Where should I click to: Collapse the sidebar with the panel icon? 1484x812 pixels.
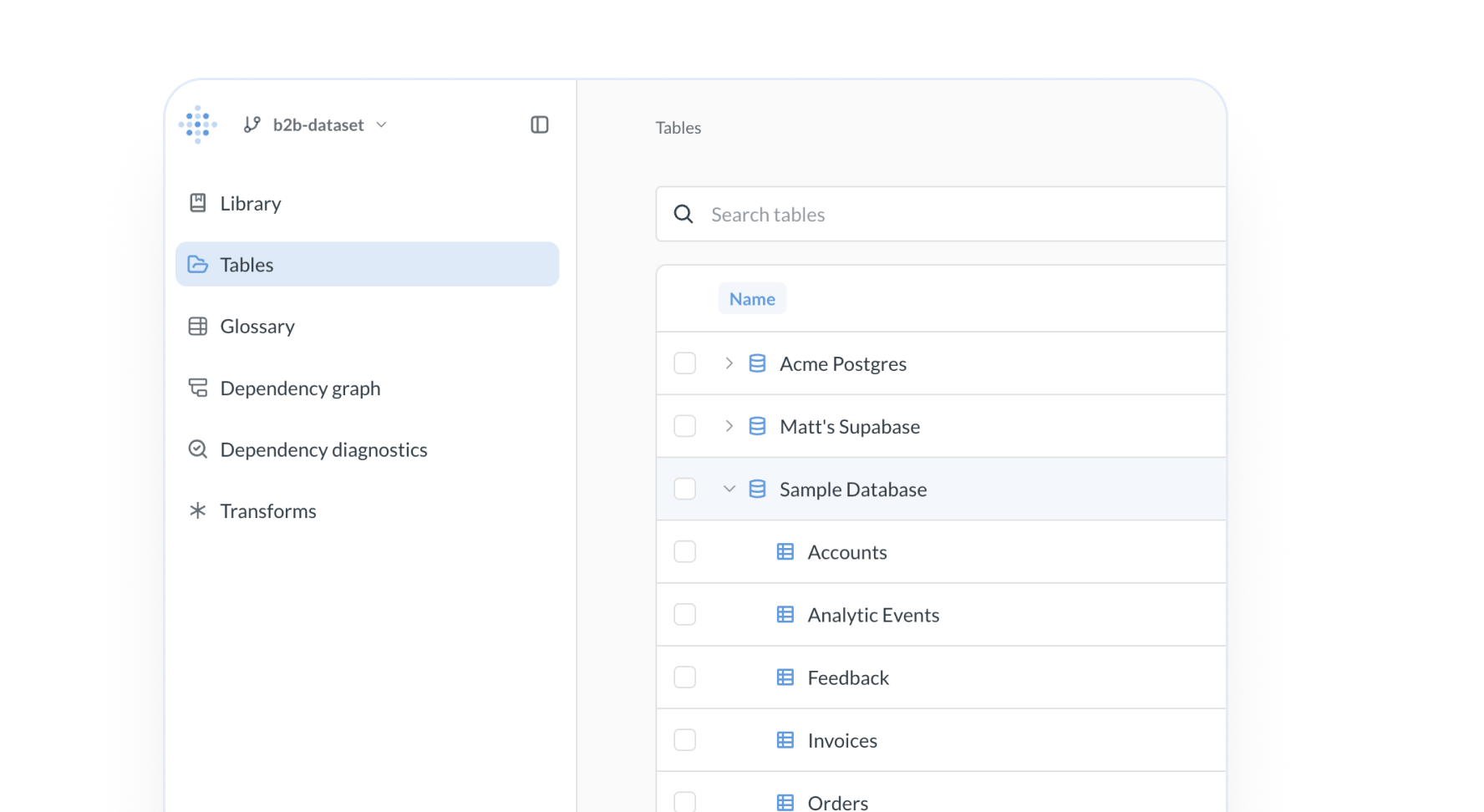540,124
